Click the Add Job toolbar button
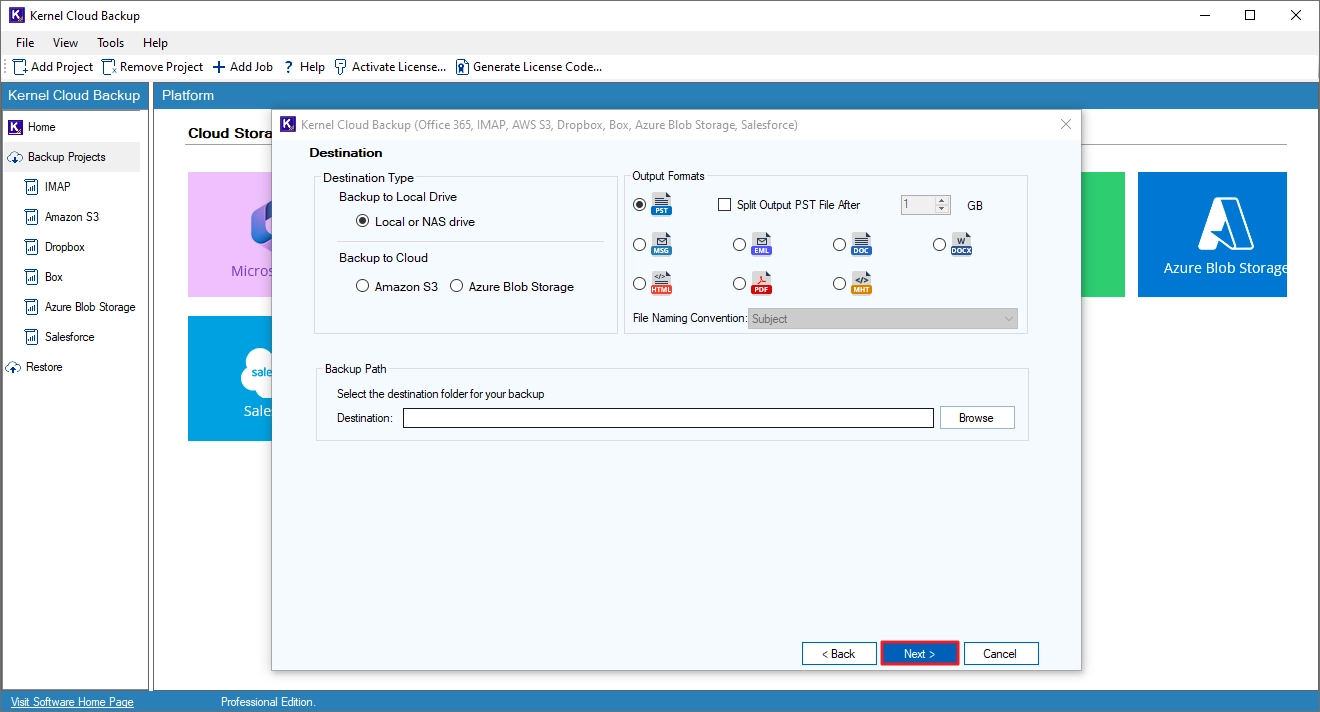The height and width of the screenshot is (712, 1320). 242,67
